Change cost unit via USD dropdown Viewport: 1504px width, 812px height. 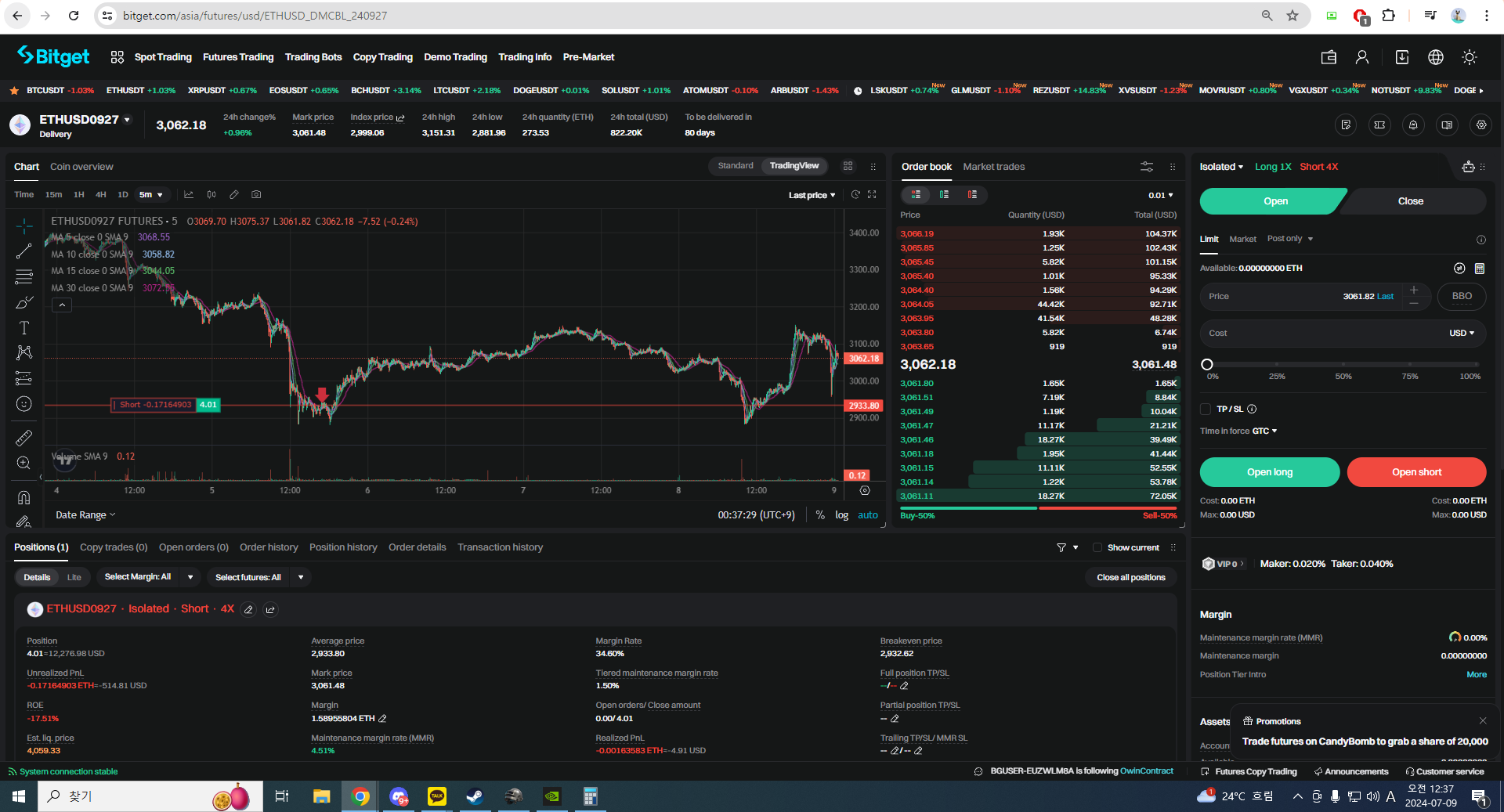coord(1461,333)
